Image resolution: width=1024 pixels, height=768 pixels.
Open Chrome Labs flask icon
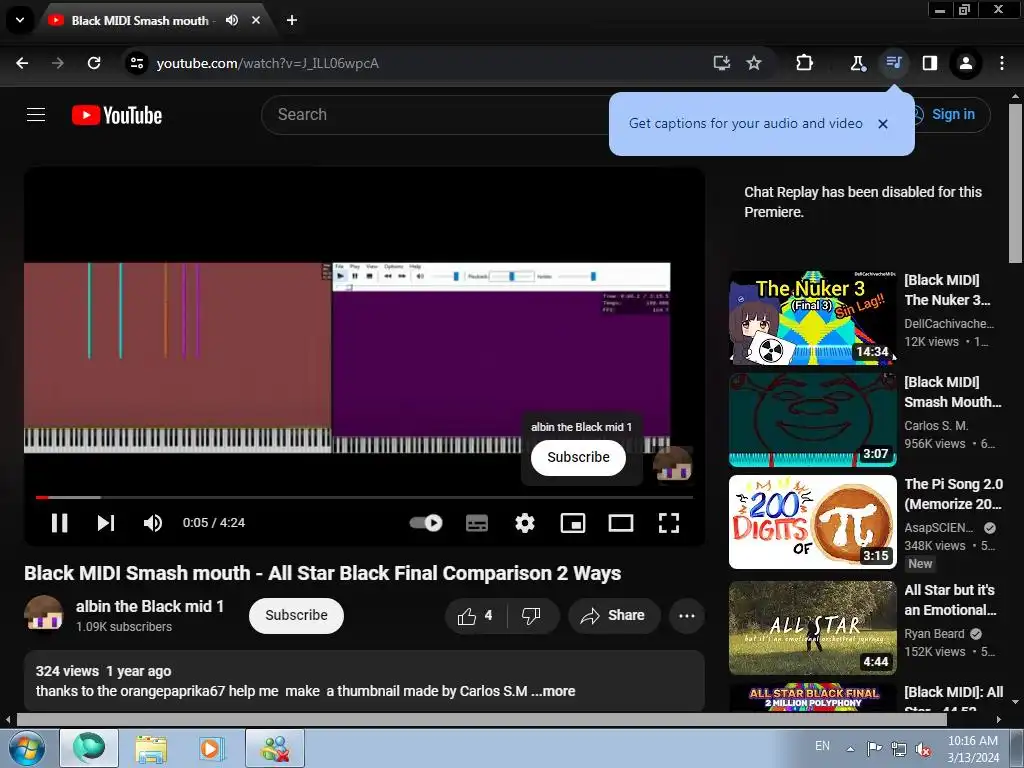[857, 63]
